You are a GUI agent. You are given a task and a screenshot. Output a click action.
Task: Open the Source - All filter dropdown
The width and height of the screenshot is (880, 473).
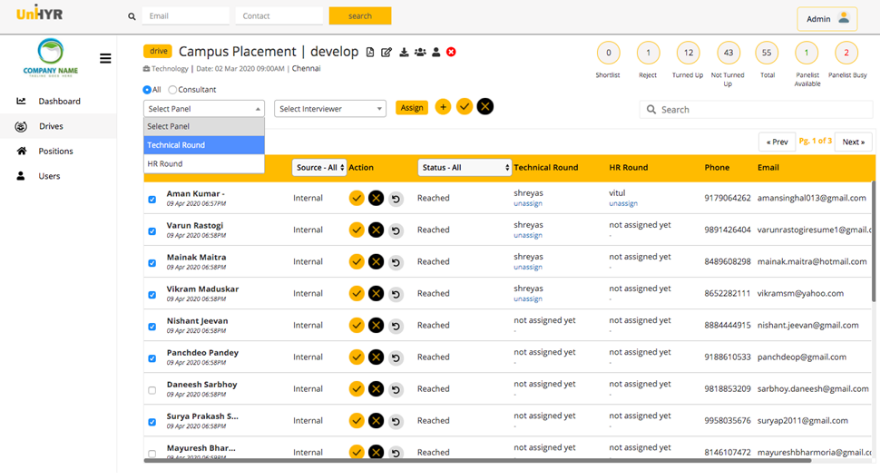pyautogui.click(x=319, y=167)
